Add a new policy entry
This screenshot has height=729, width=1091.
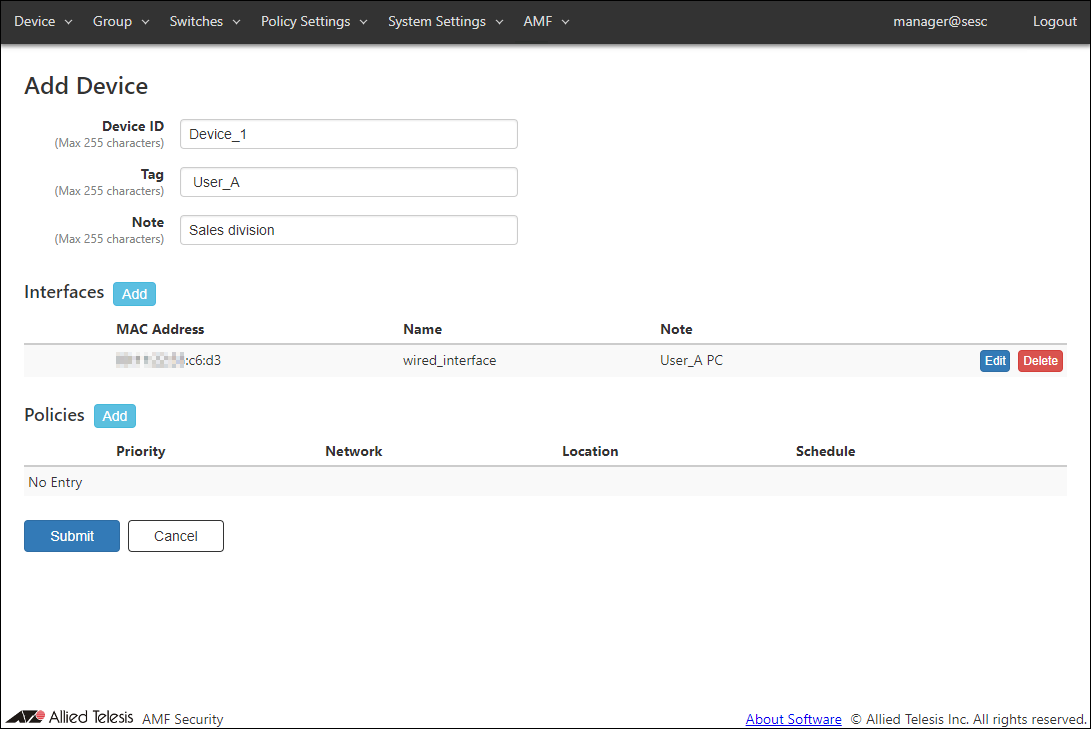coord(115,416)
